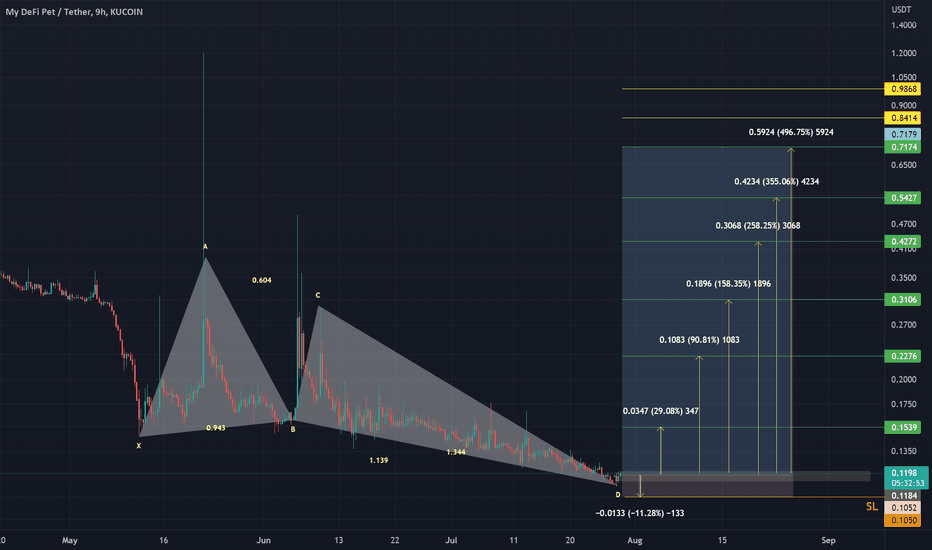Click the 0.7179 light blue price label
The width and height of the screenshot is (932, 550).
coord(902,134)
